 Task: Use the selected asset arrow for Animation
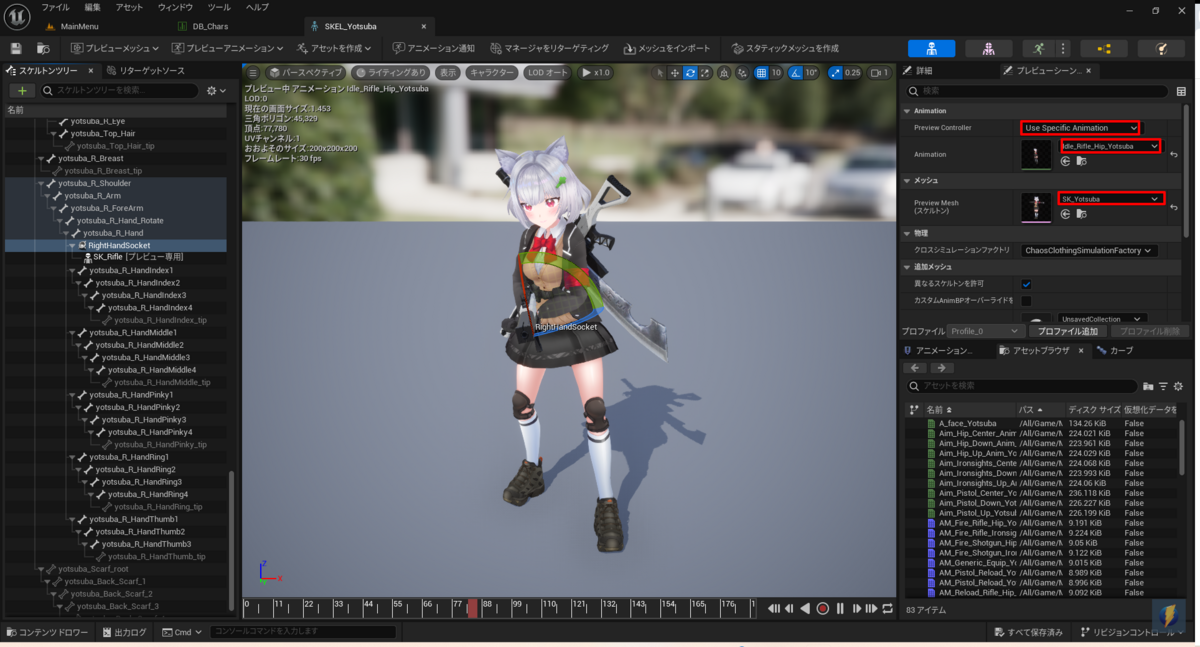[x=1066, y=160]
